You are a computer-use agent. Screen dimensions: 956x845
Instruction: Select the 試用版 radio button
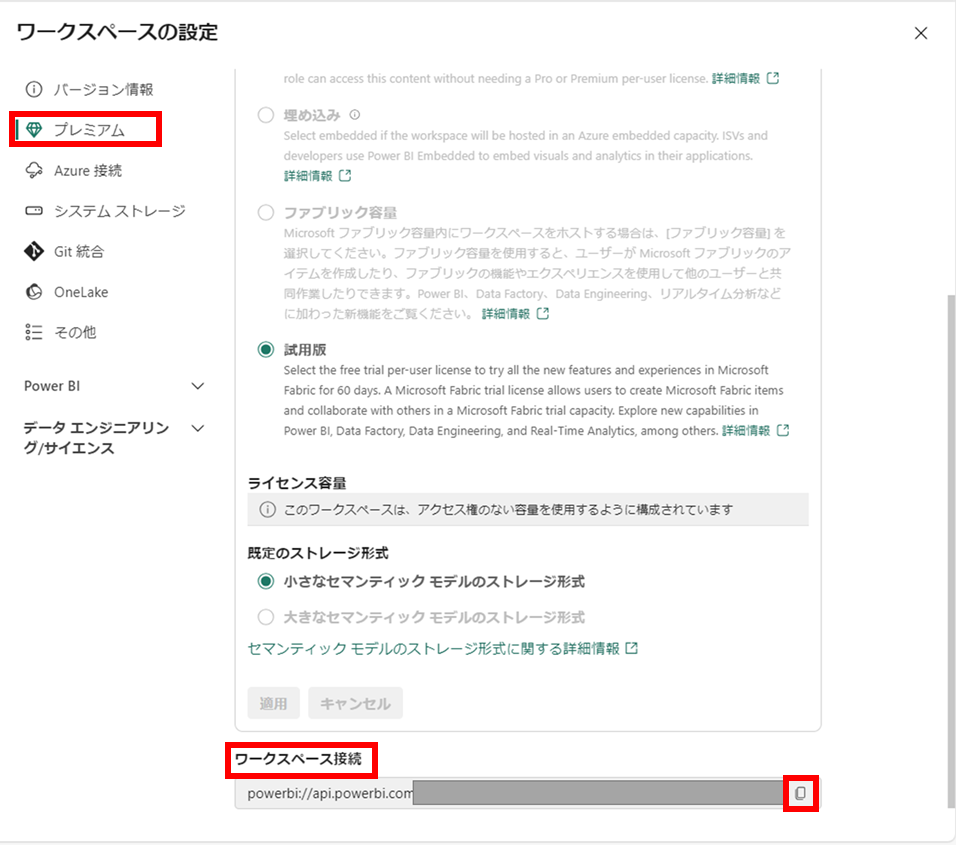(x=266, y=350)
